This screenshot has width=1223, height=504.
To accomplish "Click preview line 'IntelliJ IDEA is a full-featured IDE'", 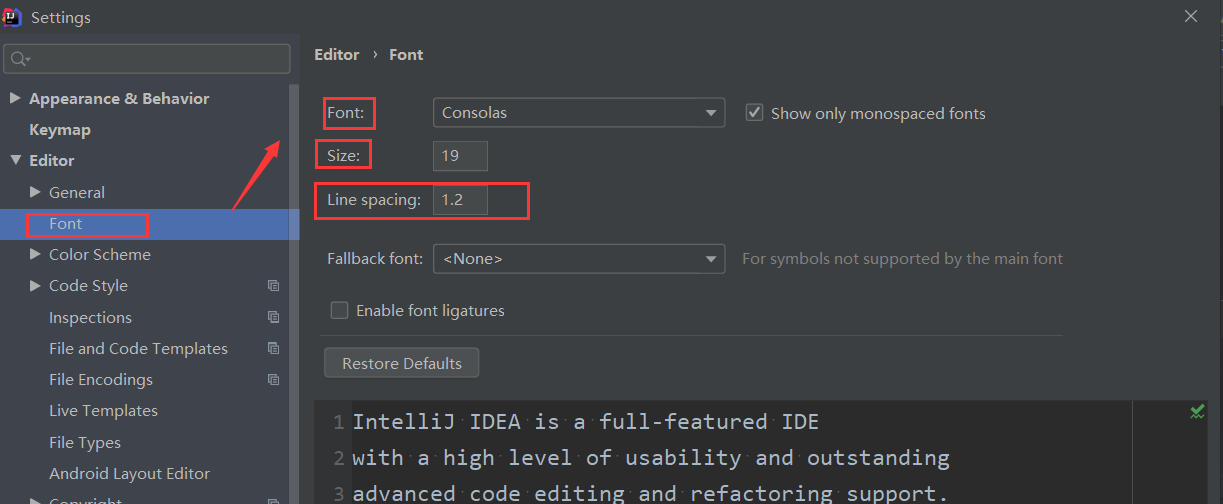I will click(585, 422).
